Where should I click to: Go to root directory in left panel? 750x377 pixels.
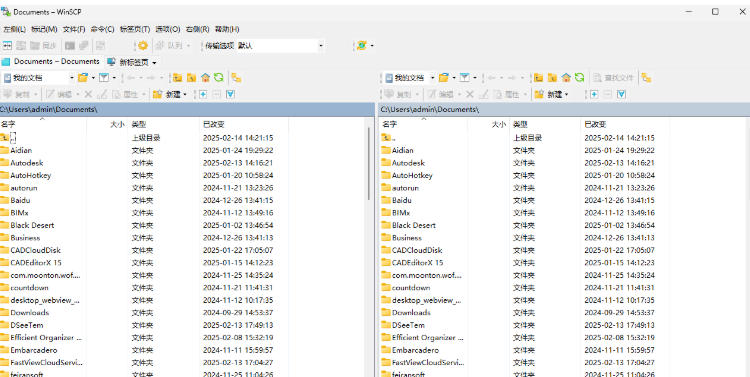coord(191,78)
